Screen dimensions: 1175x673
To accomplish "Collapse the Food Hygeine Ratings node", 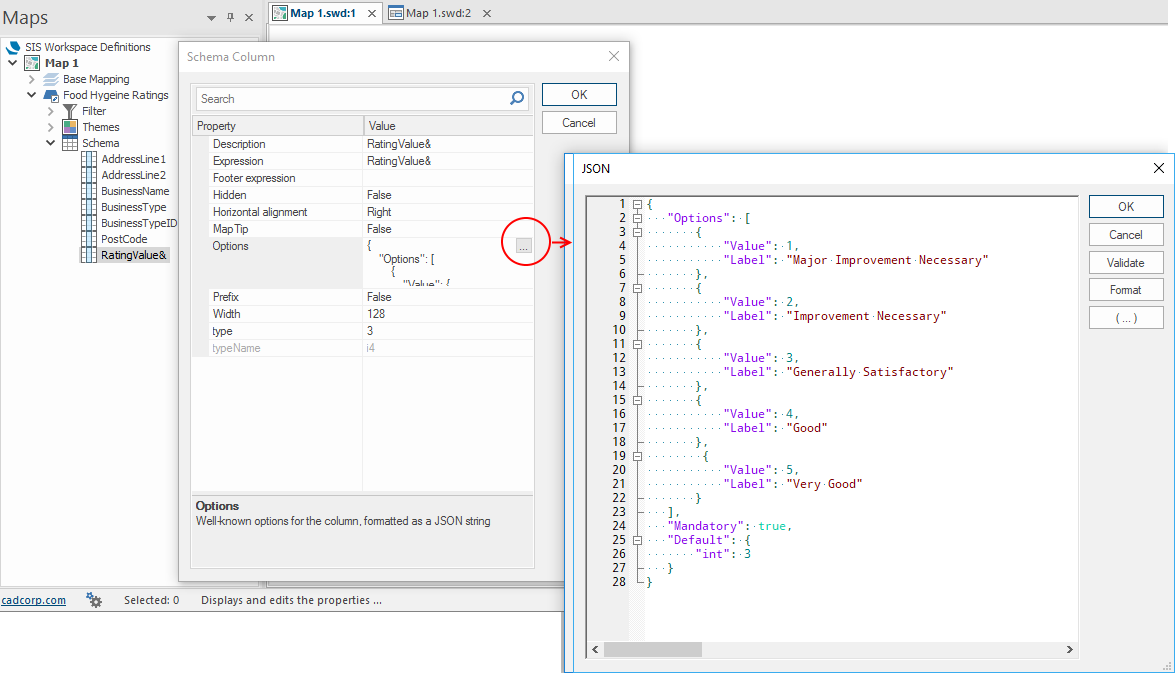I will tap(31, 95).
